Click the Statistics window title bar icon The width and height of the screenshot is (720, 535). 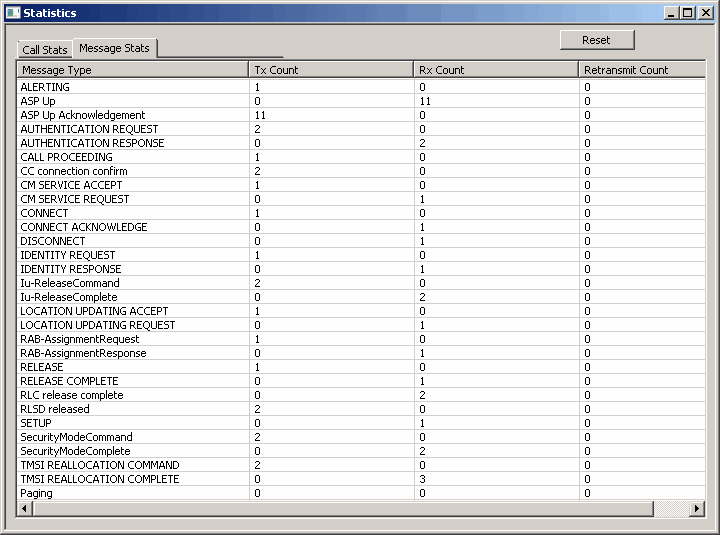(12, 13)
